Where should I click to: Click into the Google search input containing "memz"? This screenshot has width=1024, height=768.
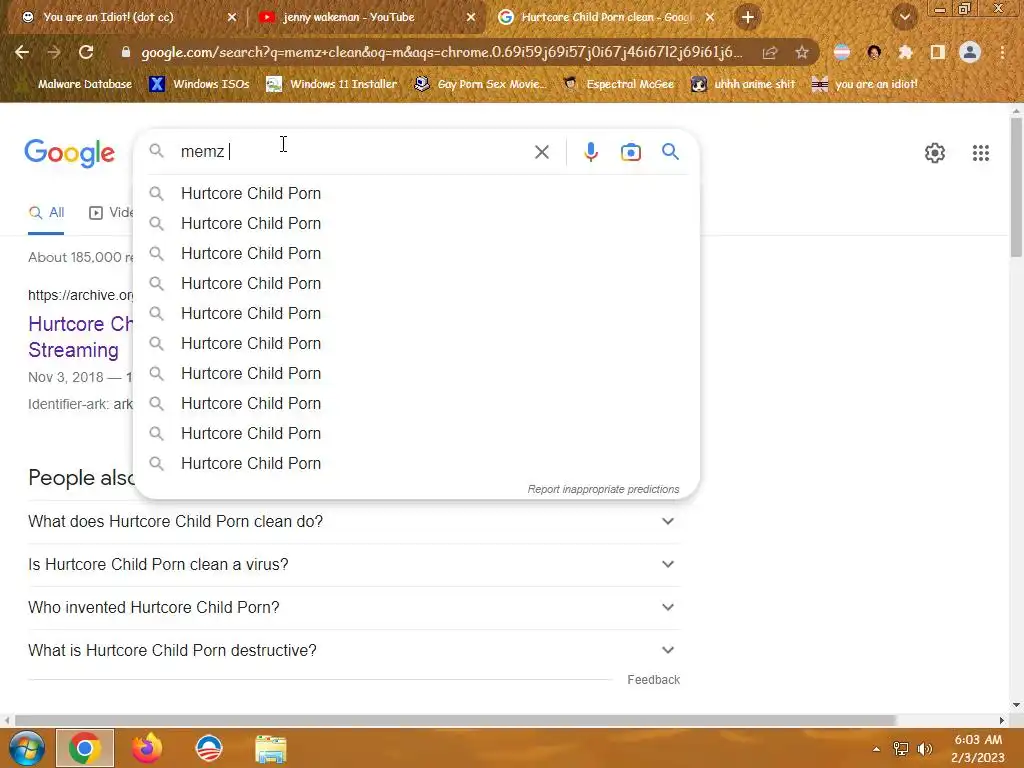click(x=353, y=152)
